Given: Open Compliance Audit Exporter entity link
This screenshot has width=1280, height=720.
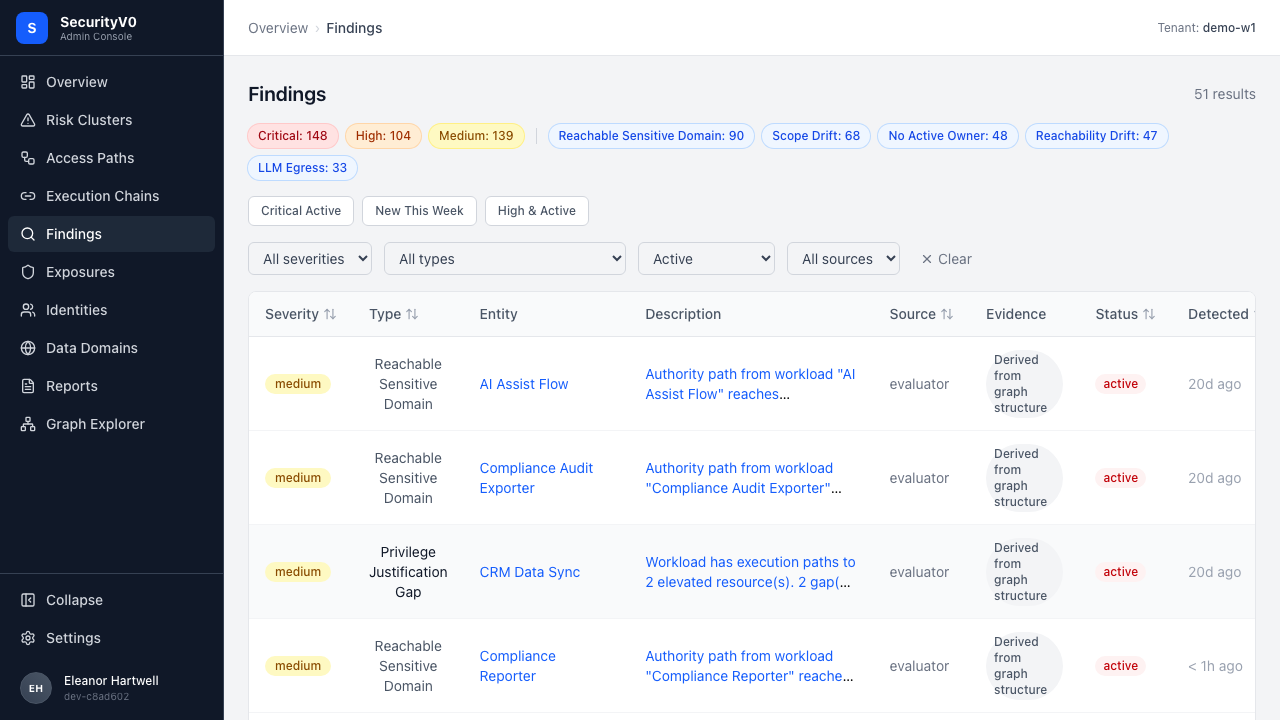Looking at the screenshot, I should pos(536,478).
